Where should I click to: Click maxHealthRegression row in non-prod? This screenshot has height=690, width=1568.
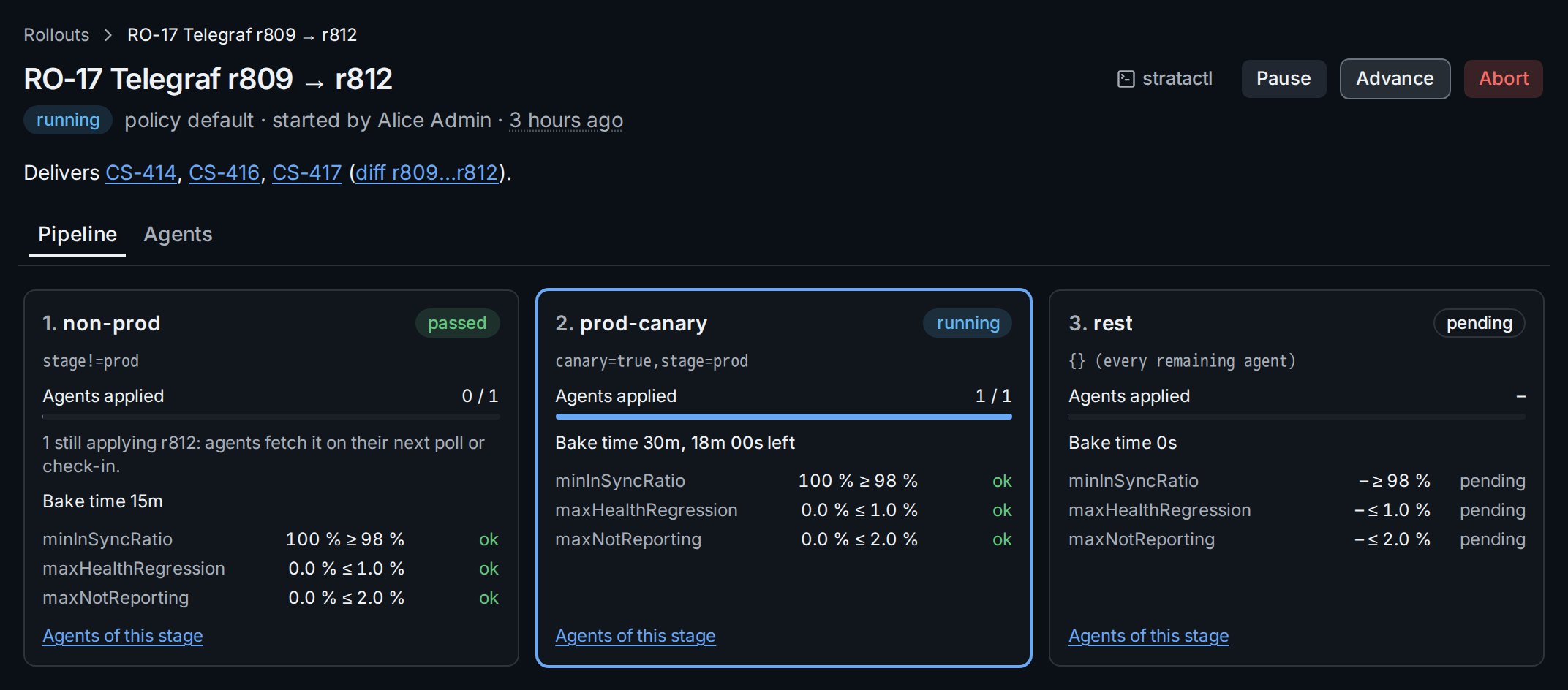click(x=271, y=569)
